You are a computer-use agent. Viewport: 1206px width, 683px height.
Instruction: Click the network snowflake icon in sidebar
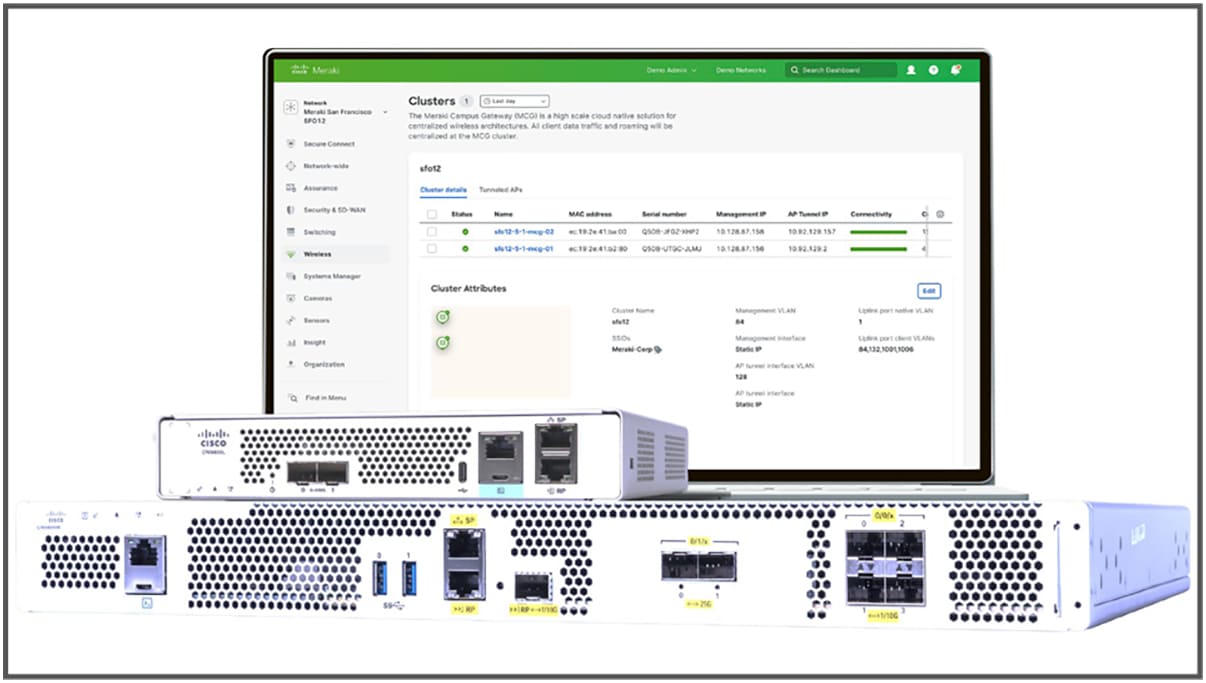[291, 108]
